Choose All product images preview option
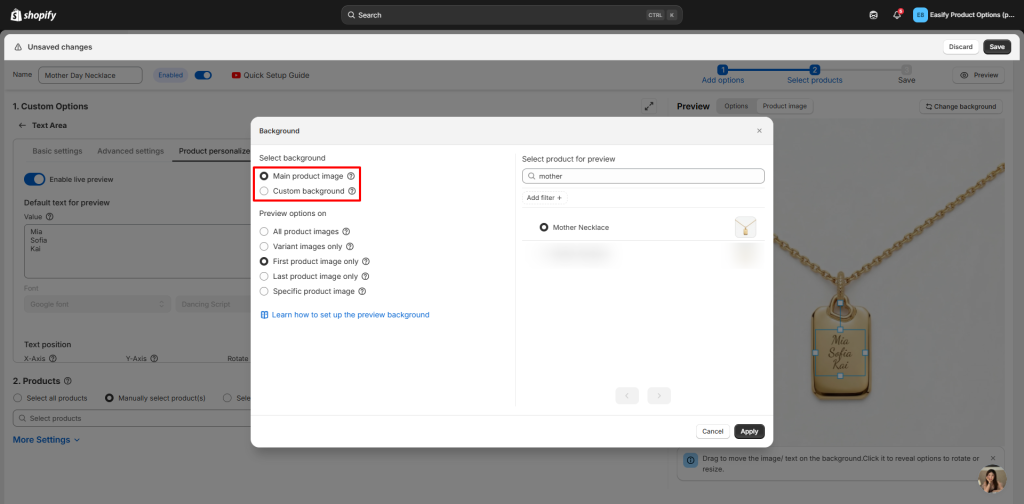Viewport: 1024px width, 504px height. 264,231
